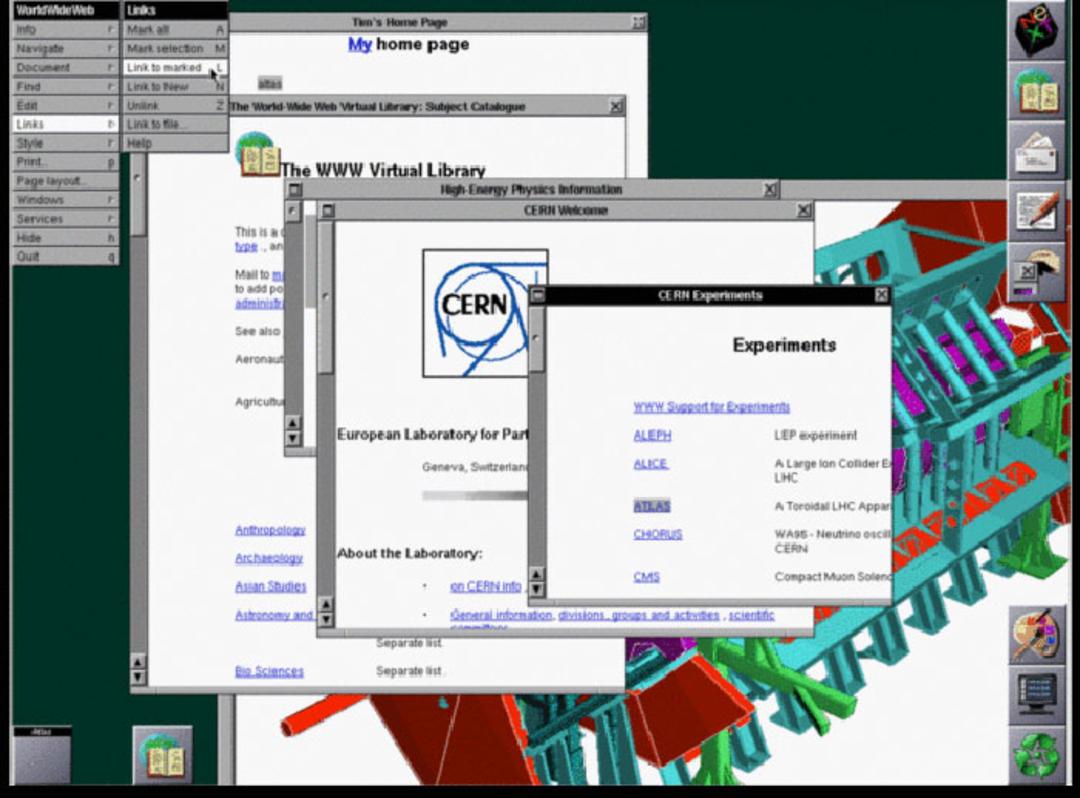Select Link to marked menu item
The width and height of the screenshot is (1080, 798).
point(176,67)
